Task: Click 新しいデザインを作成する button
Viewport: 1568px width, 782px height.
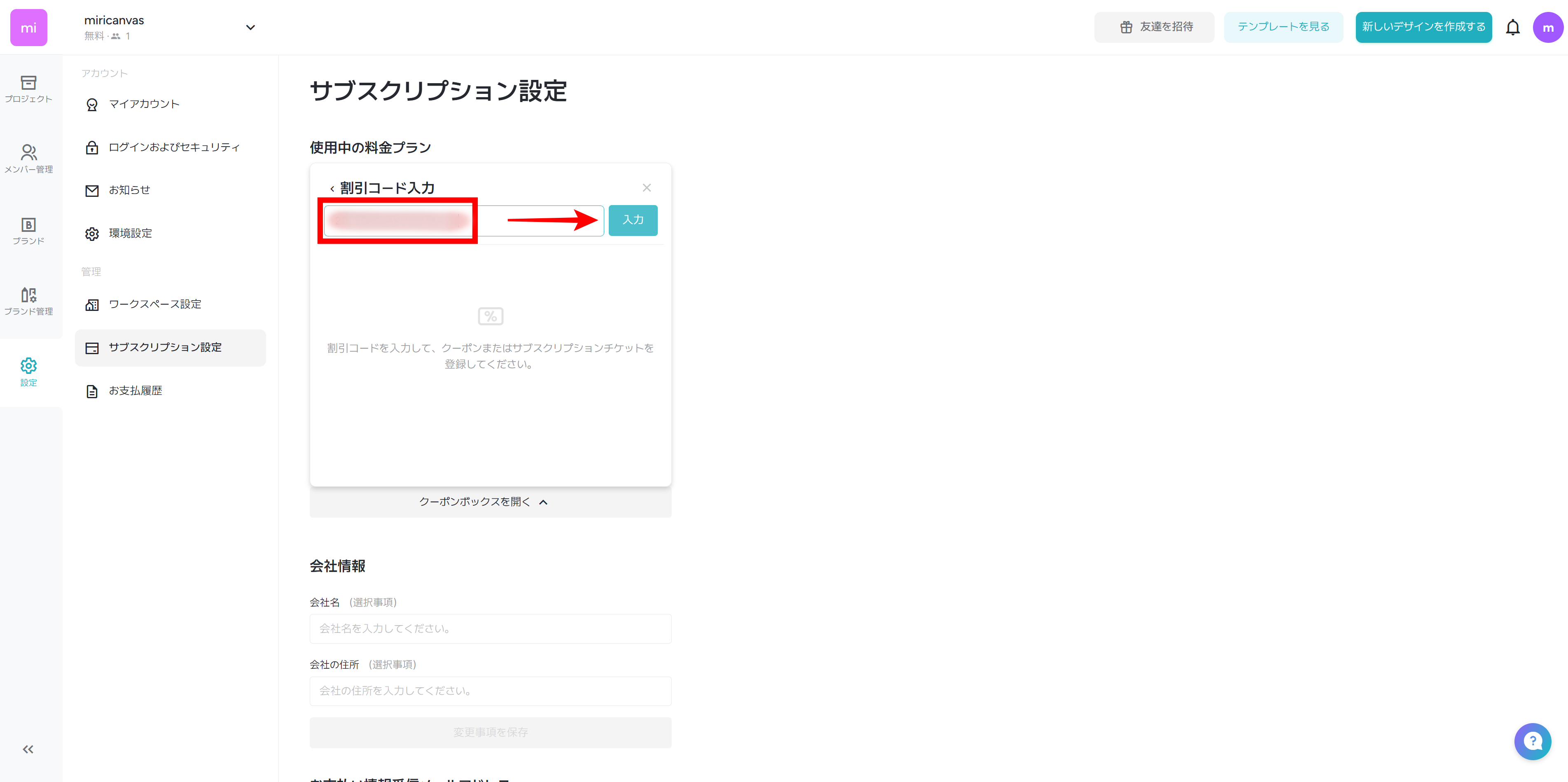Action: point(1424,28)
